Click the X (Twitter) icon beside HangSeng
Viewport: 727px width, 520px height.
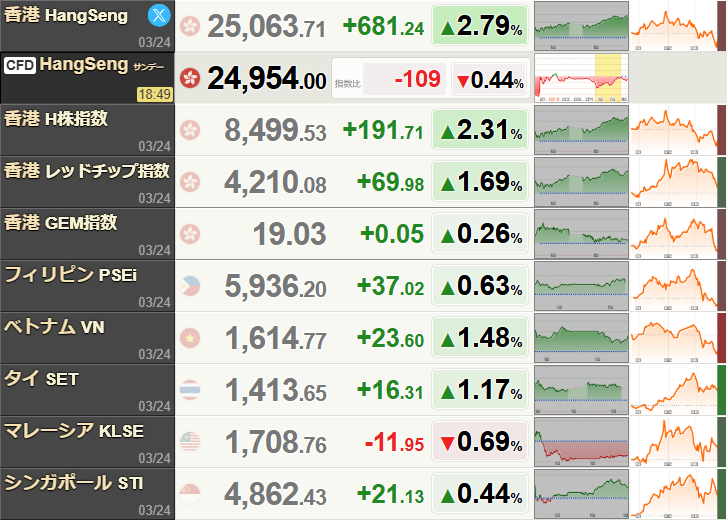coord(159,16)
